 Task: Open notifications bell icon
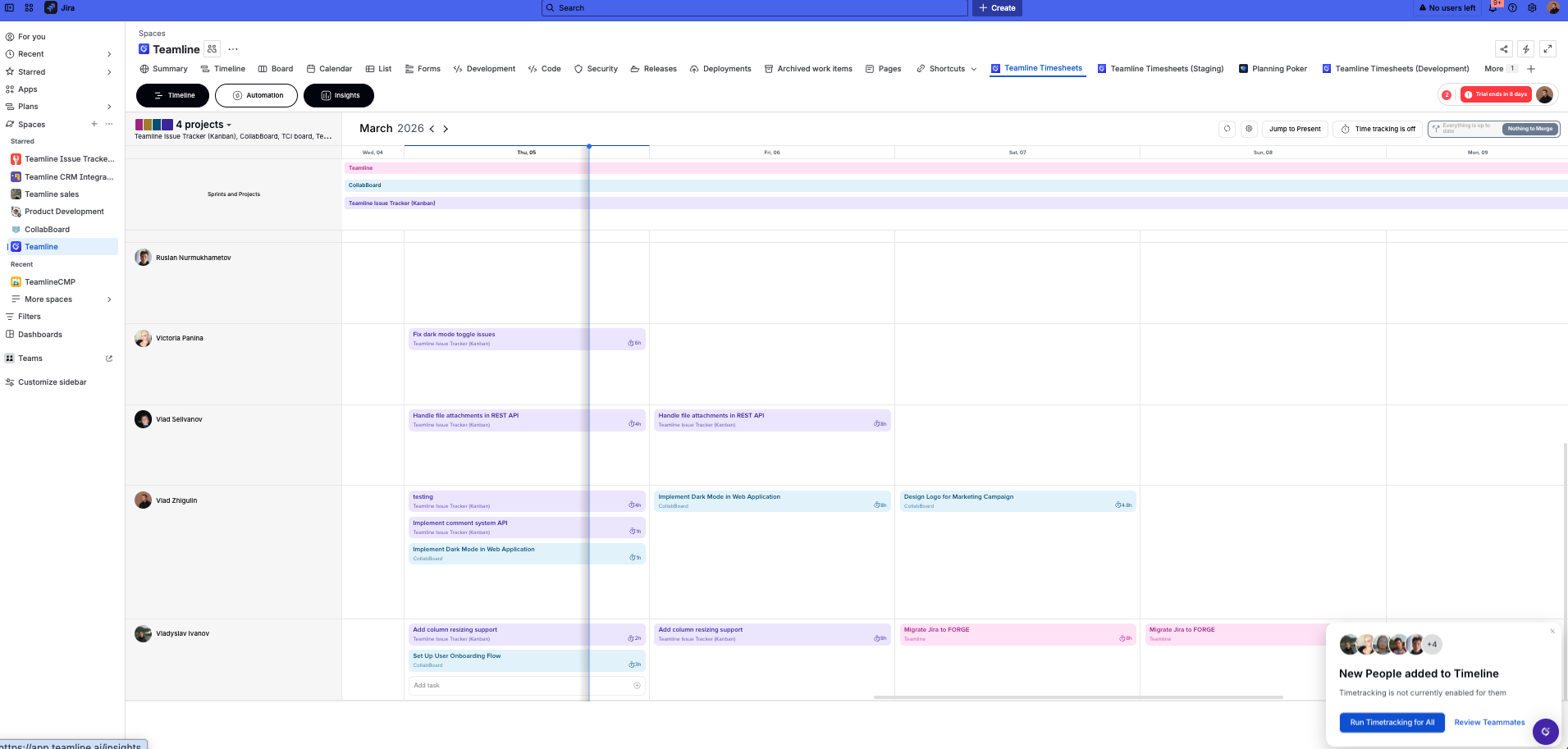(x=1493, y=7)
